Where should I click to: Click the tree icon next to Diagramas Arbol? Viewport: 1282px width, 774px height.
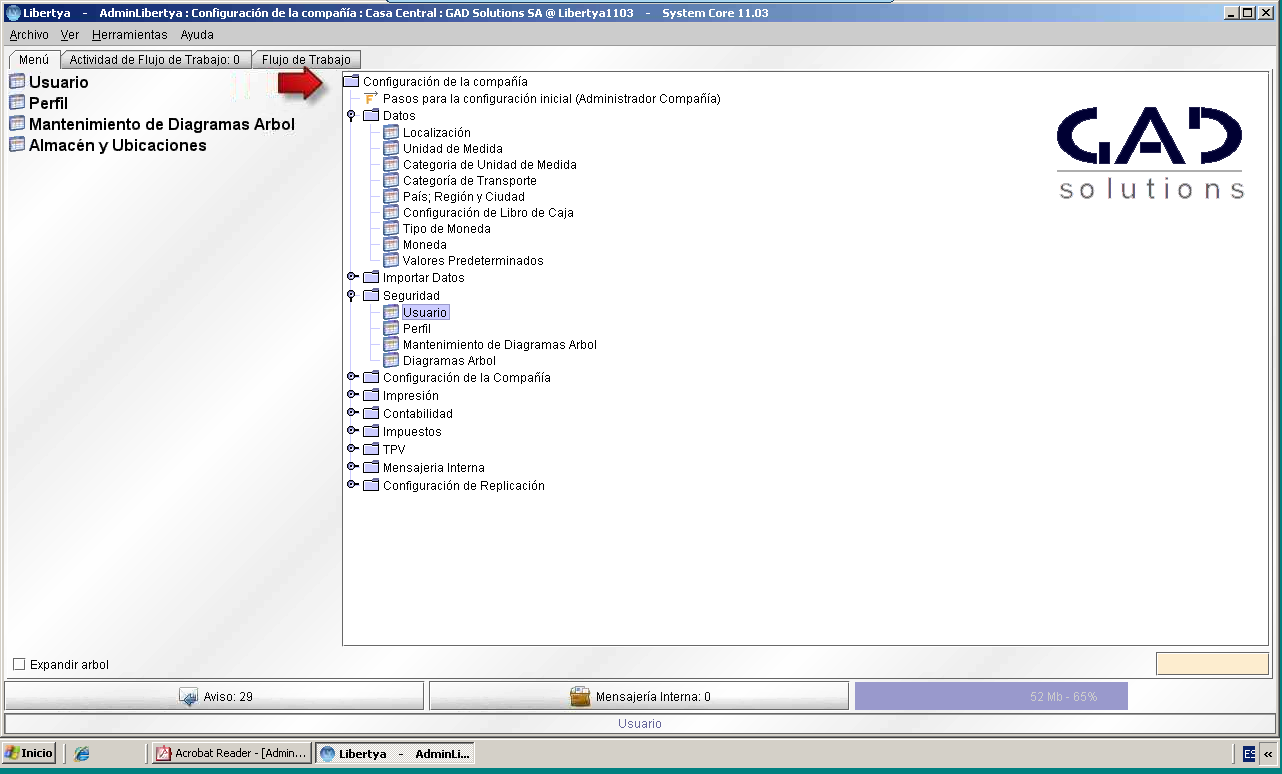point(391,360)
